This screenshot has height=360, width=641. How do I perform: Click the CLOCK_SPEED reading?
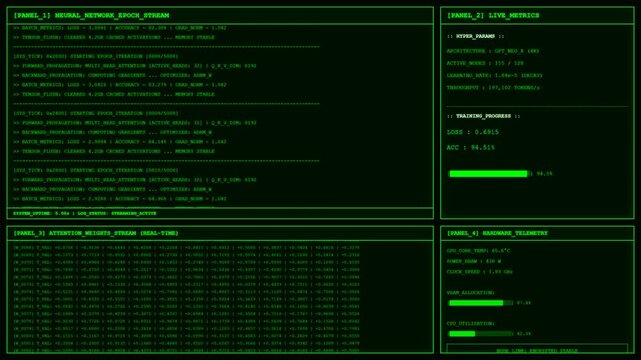click(480, 272)
